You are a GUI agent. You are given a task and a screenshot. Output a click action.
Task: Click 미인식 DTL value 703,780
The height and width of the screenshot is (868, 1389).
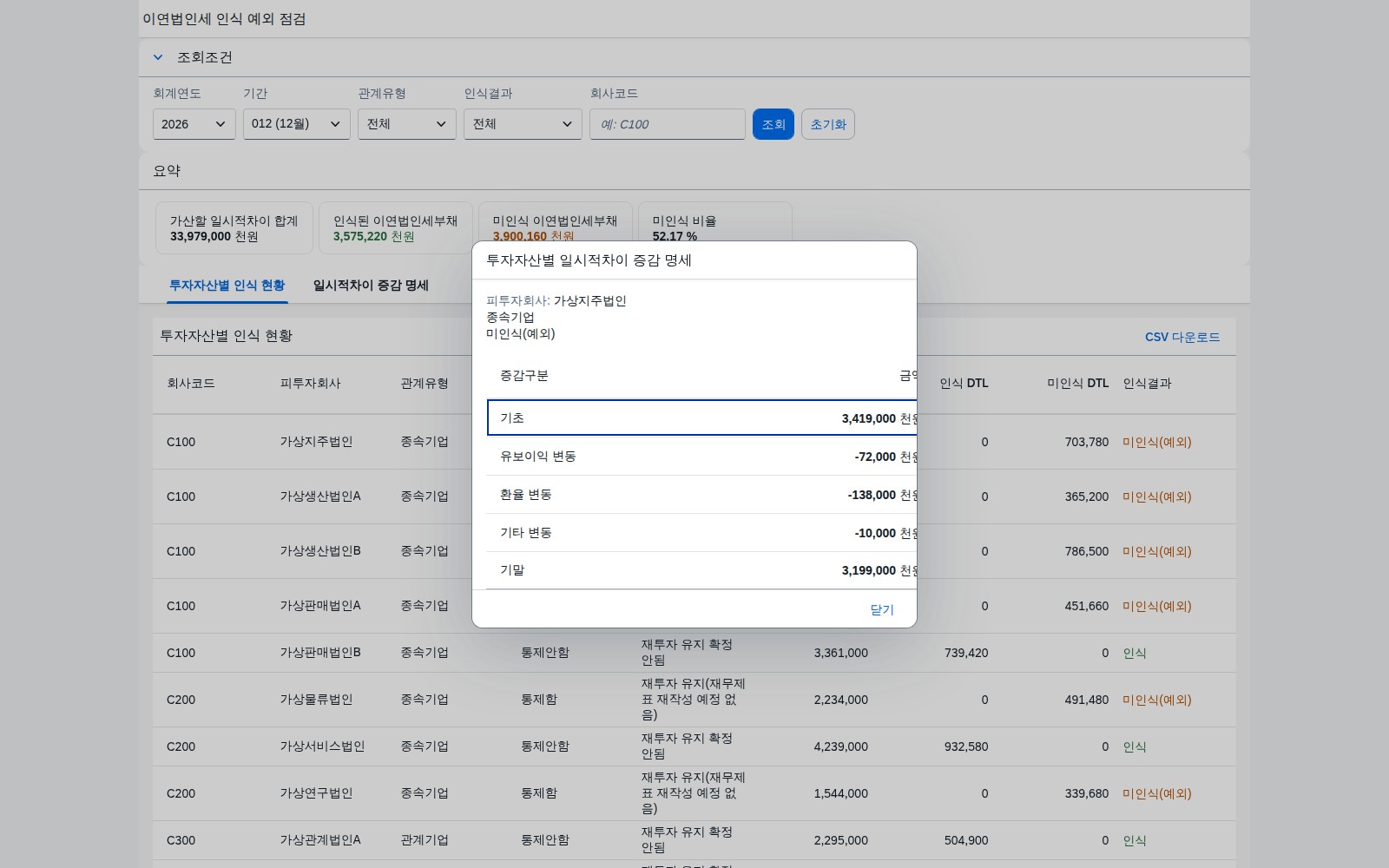coord(1087,442)
